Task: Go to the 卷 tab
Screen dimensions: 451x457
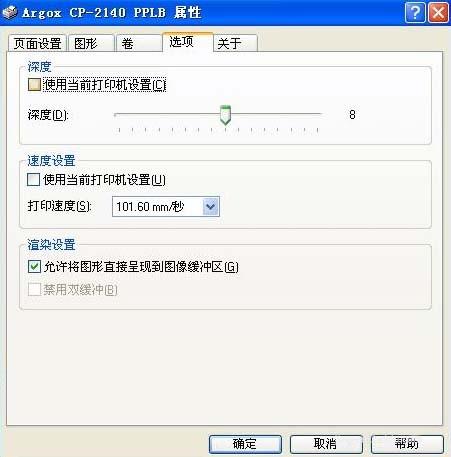Action: tap(138, 43)
